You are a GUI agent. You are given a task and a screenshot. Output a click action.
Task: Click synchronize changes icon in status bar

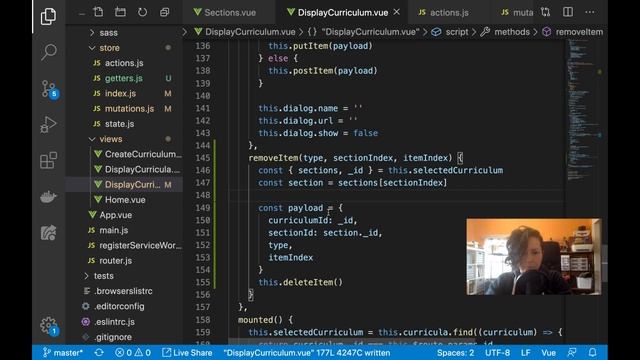pyautogui.click(x=99, y=353)
